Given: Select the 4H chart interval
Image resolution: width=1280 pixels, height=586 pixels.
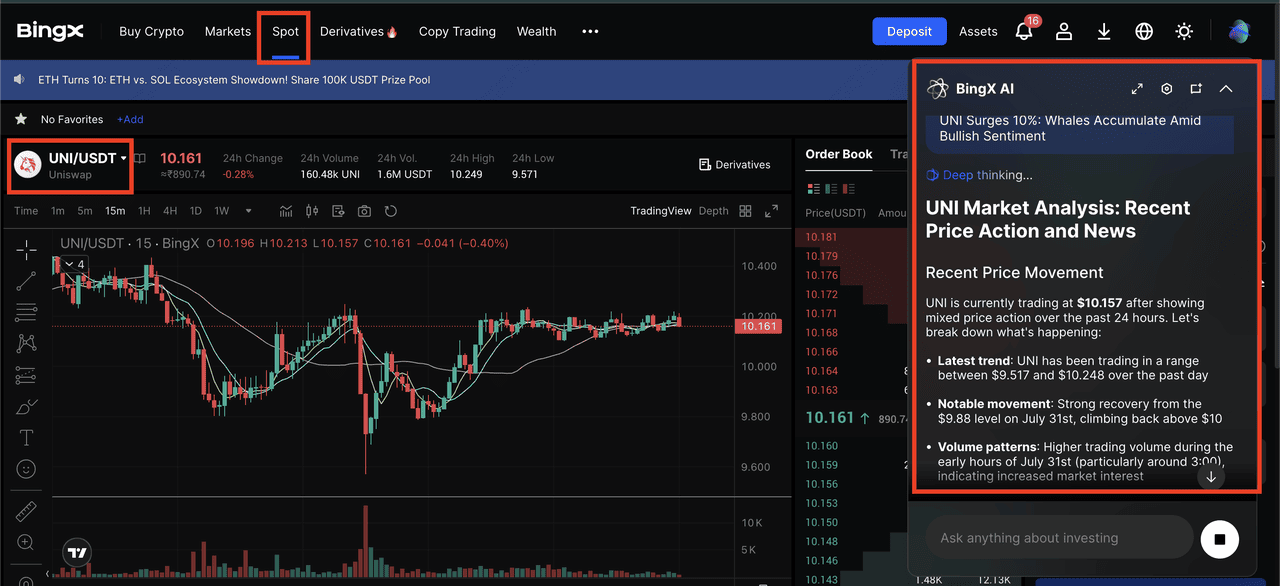Looking at the screenshot, I should click(x=170, y=211).
